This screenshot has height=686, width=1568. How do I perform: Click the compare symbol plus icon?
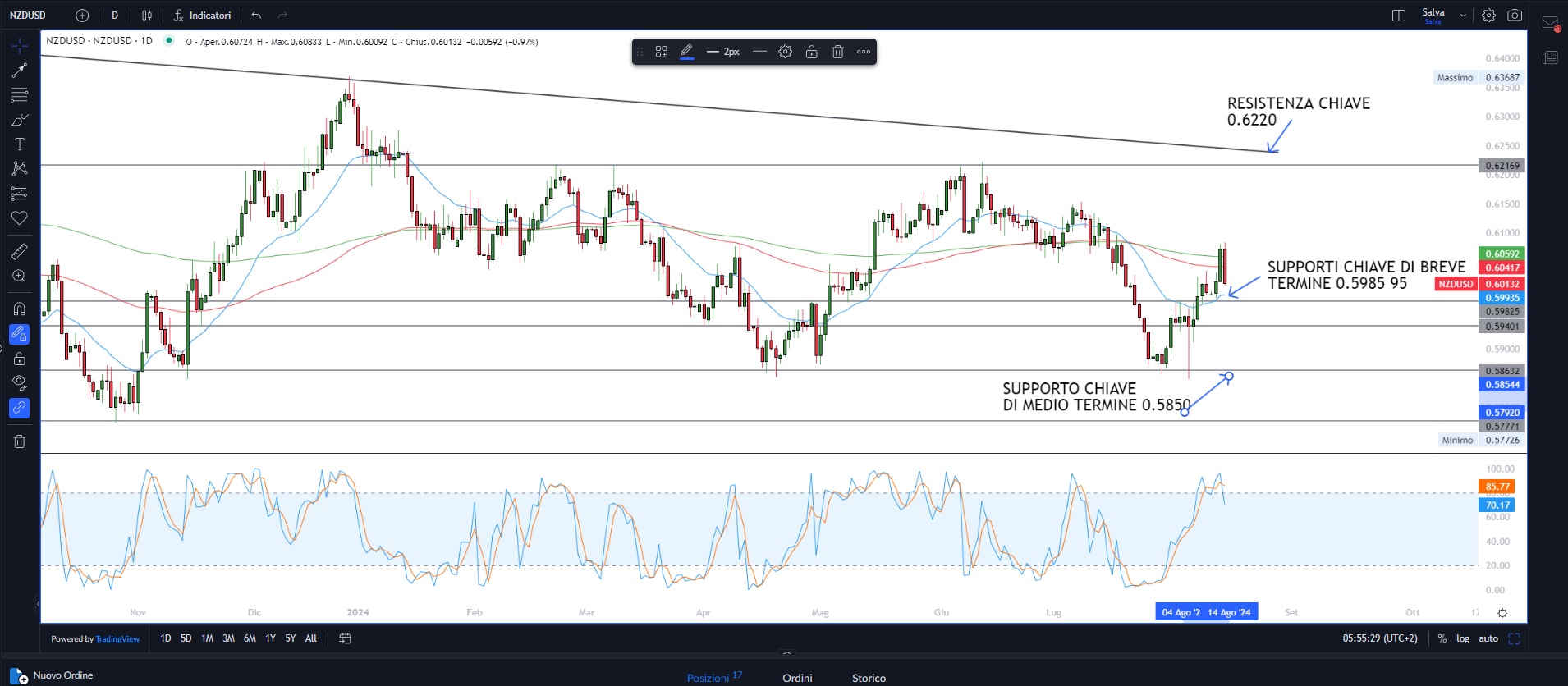(82, 16)
